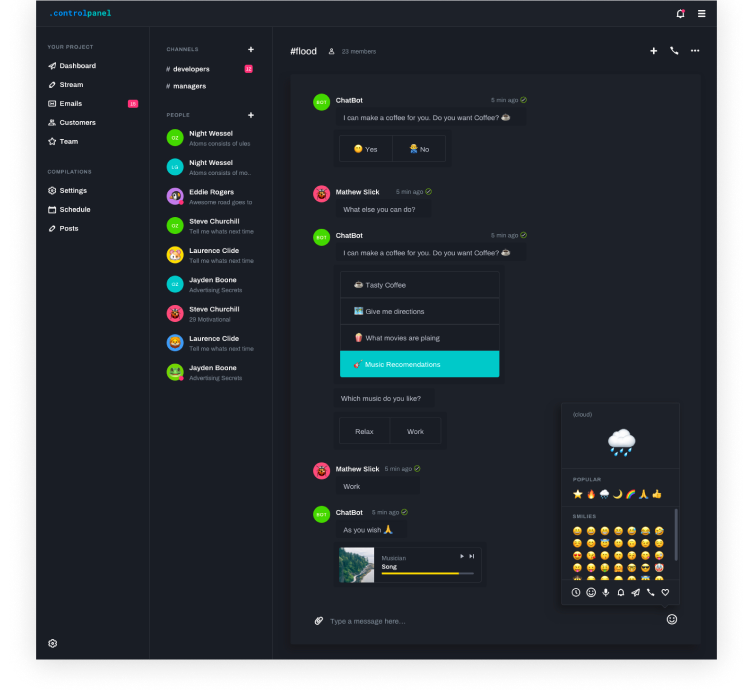
Task: Add a person via People plus icon
Action: (251, 115)
